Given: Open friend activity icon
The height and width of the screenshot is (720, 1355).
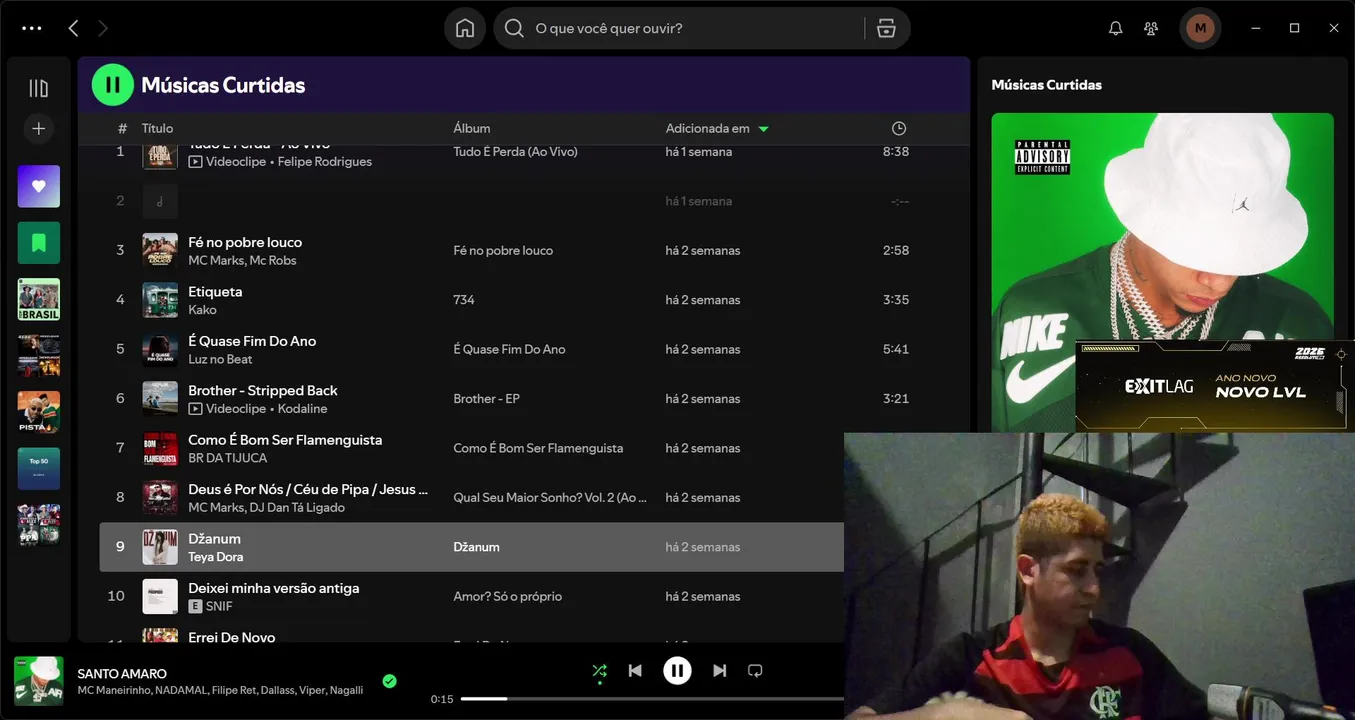Looking at the screenshot, I should pyautogui.click(x=1151, y=28).
